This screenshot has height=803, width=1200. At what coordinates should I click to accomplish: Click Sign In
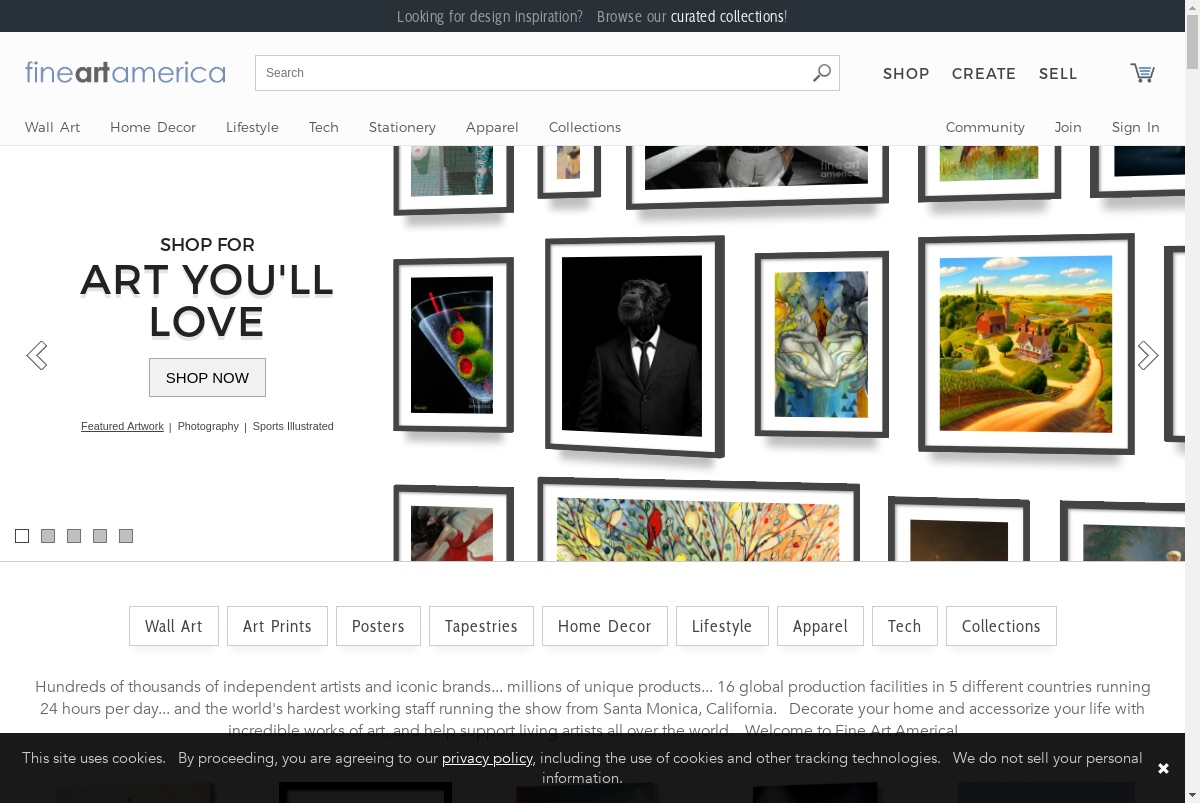pos(1135,127)
